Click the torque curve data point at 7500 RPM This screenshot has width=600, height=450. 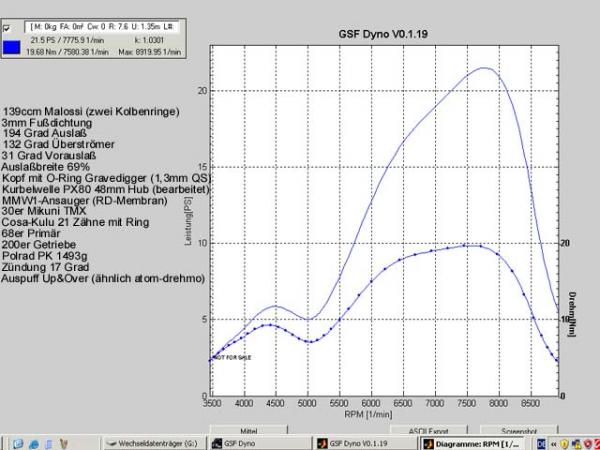tap(466, 246)
